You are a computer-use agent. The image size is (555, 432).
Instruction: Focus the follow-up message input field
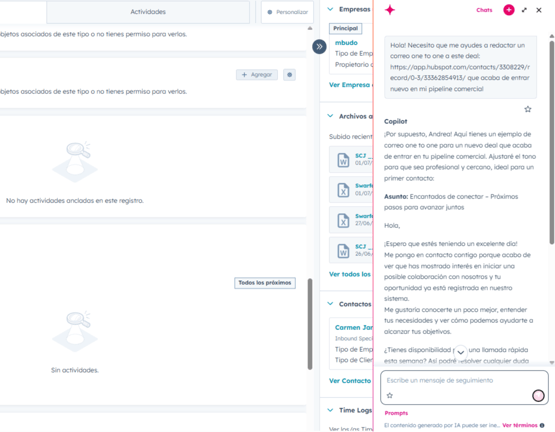[x=464, y=387]
